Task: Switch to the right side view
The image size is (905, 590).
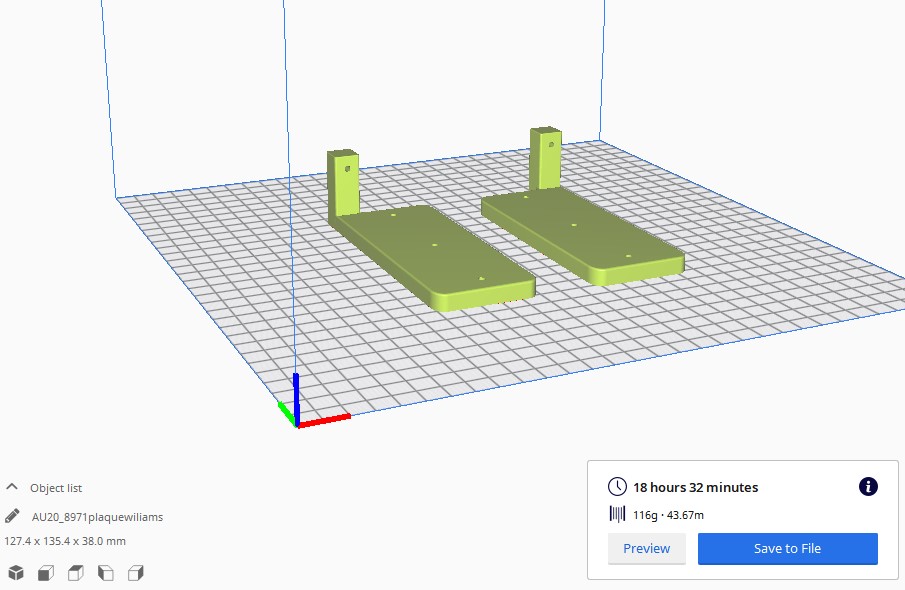Action: tap(136, 573)
